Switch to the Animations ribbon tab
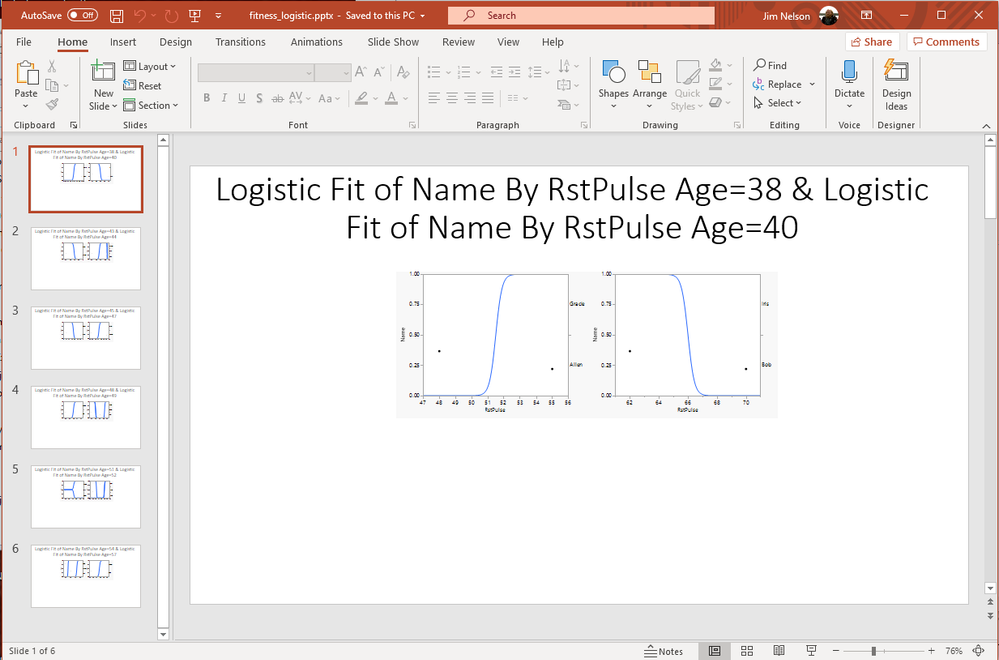Screen dimensions: 999x660 (316, 42)
